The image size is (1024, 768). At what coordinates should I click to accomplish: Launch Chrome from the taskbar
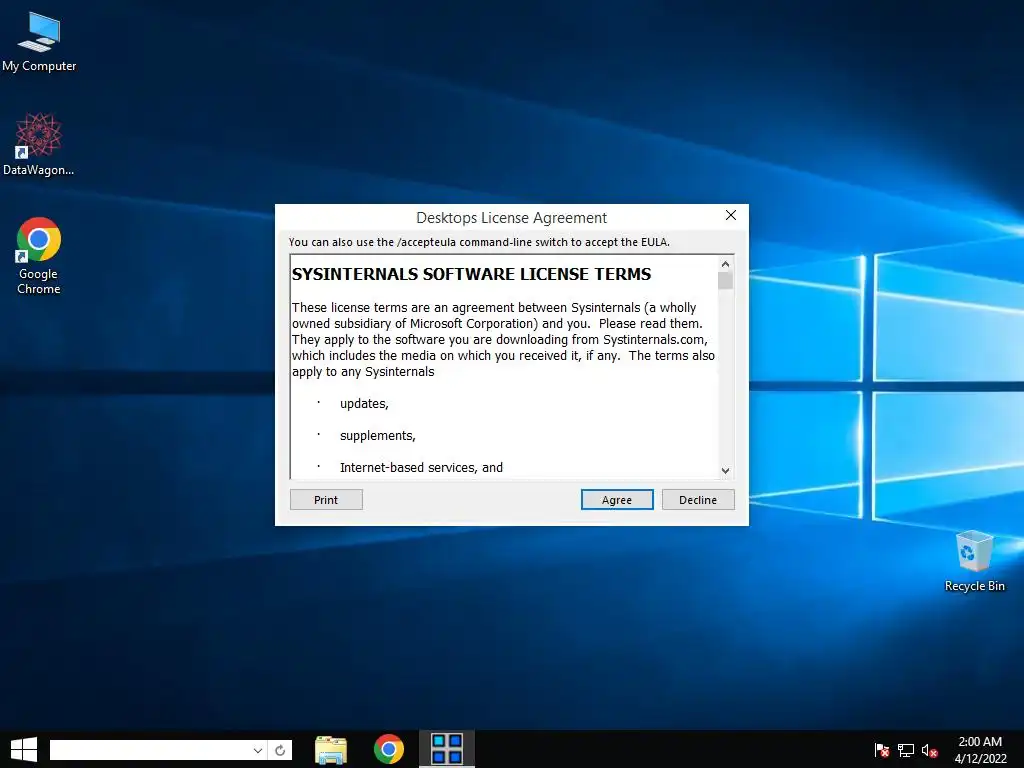coord(389,749)
